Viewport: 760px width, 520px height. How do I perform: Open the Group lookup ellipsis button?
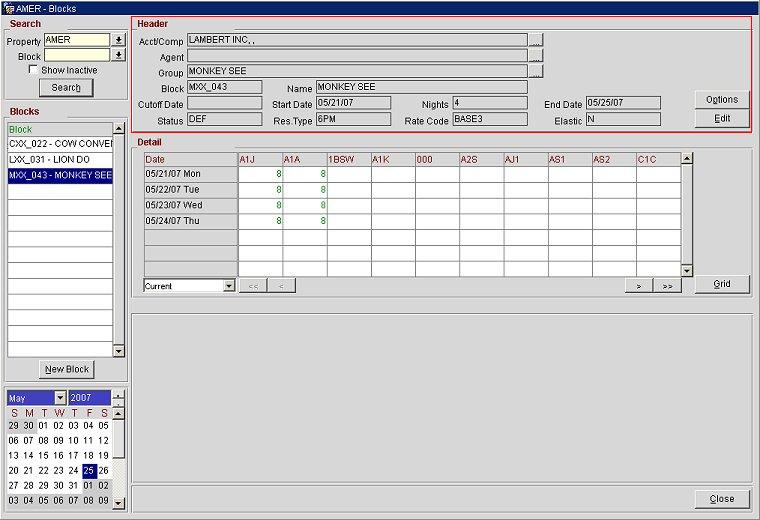point(536,72)
